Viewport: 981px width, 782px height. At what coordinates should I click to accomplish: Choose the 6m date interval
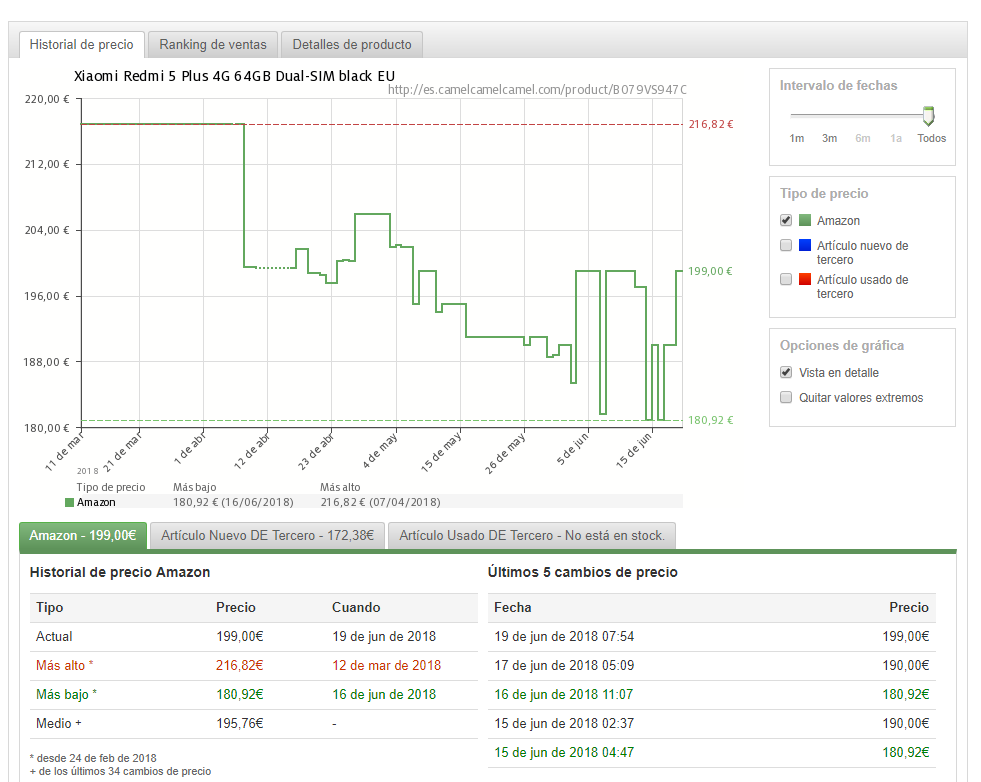[x=863, y=138]
